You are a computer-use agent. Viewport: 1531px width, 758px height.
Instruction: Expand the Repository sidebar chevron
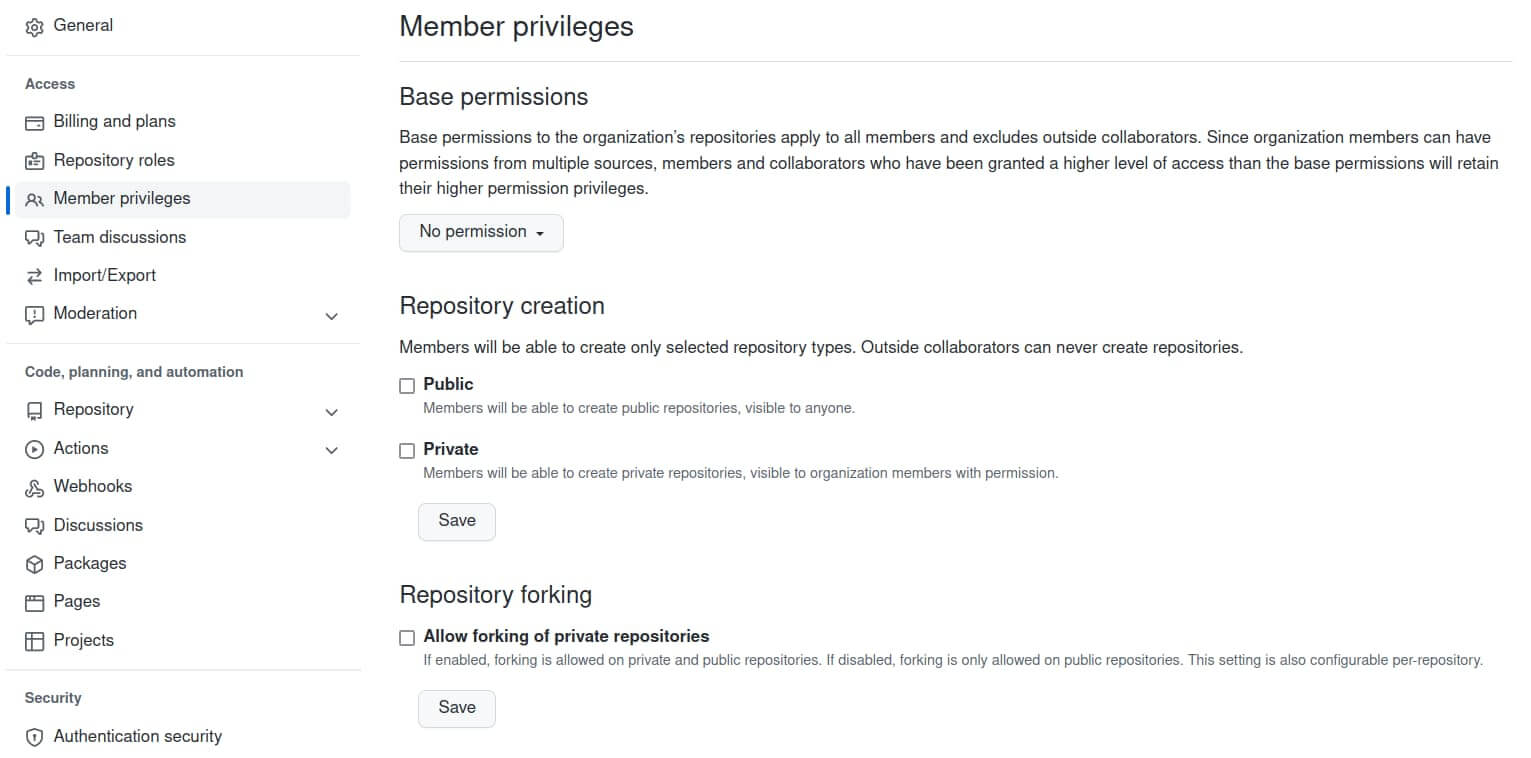click(332, 411)
